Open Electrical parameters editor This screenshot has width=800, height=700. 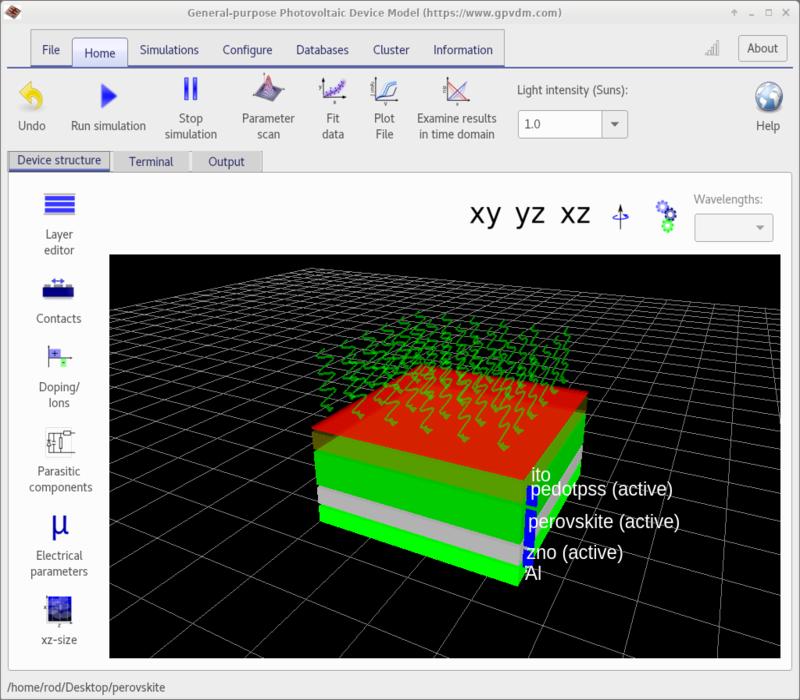pos(59,527)
